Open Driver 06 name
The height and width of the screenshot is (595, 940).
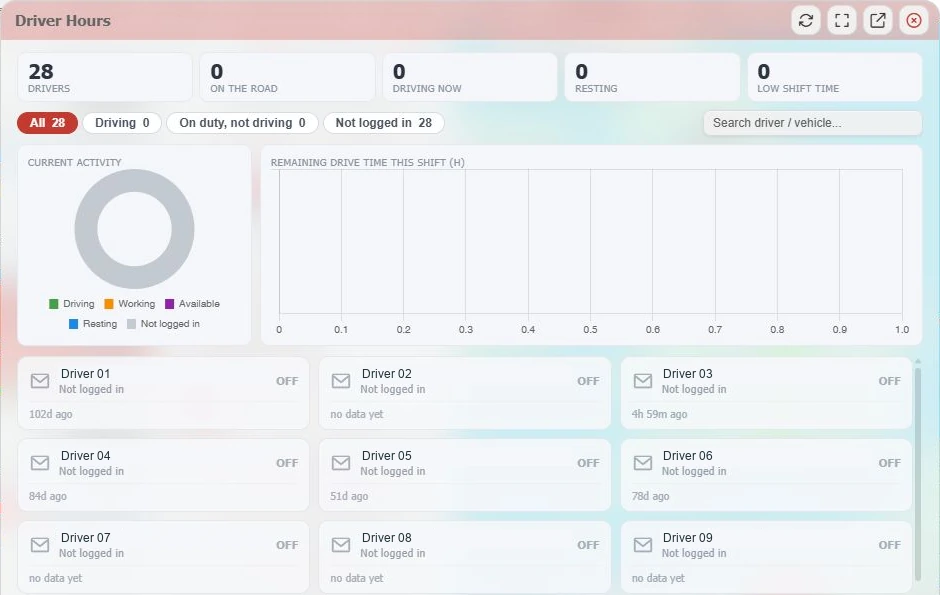click(x=688, y=455)
